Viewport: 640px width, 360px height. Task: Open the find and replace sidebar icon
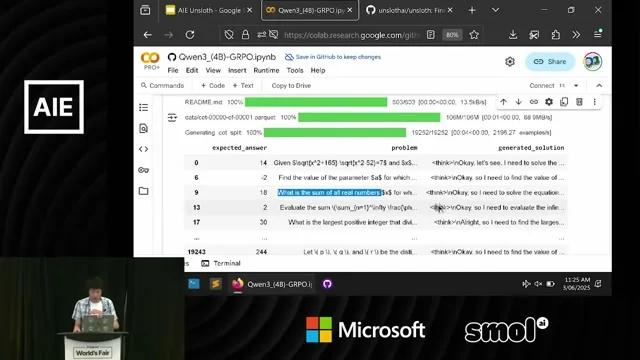[x=143, y=129]
